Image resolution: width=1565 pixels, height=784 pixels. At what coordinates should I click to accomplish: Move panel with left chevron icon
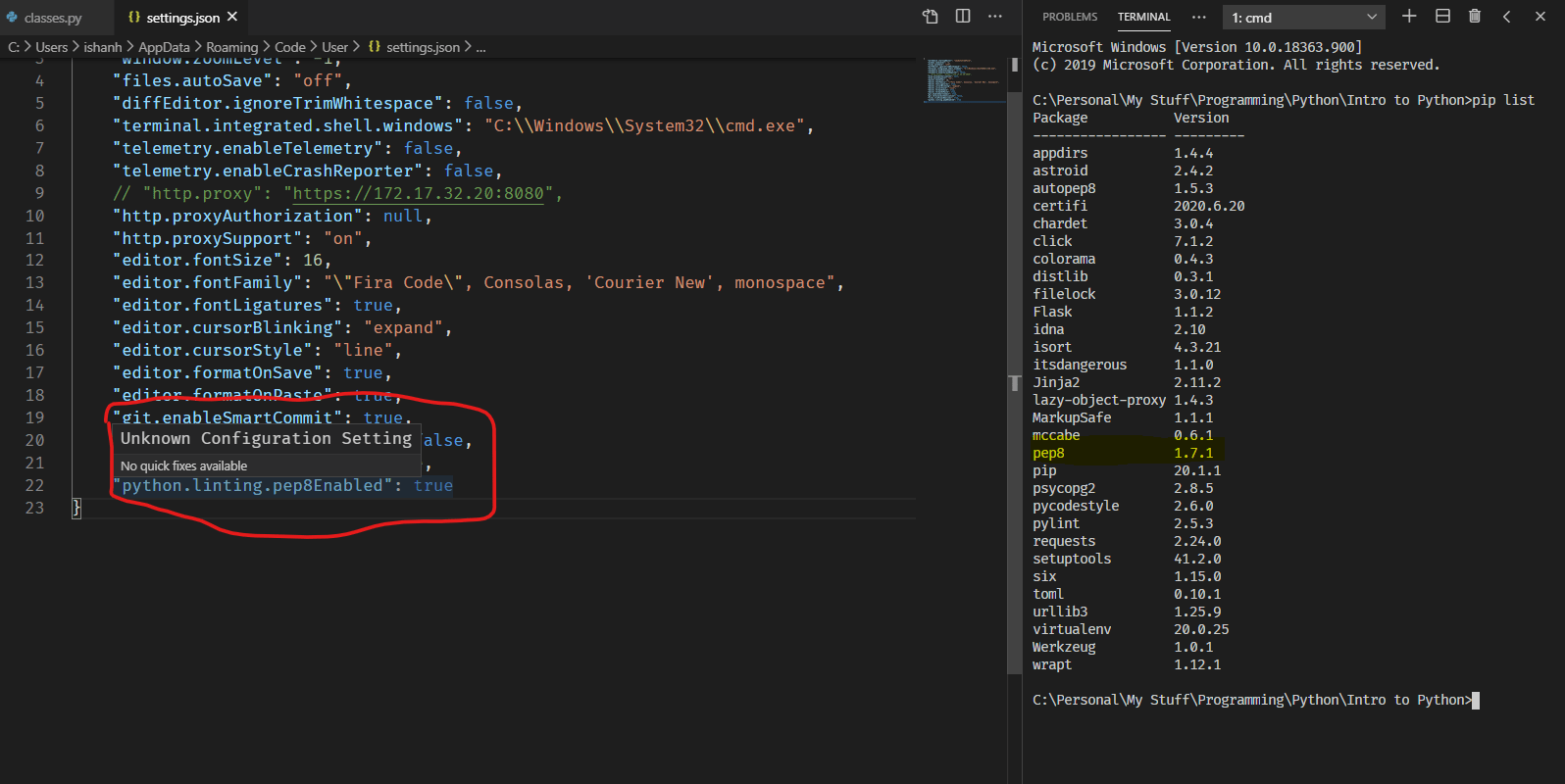coord(1507,16)
